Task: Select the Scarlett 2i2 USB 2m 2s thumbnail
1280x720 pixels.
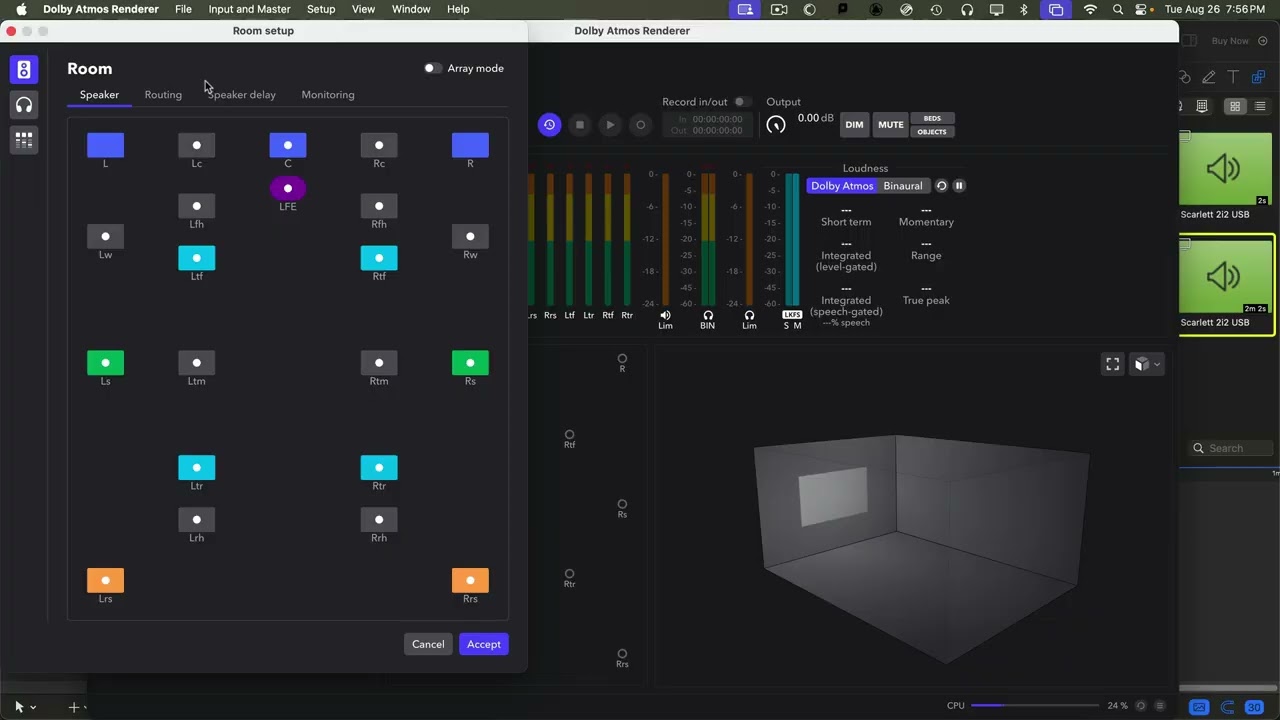Action: 1225,276
